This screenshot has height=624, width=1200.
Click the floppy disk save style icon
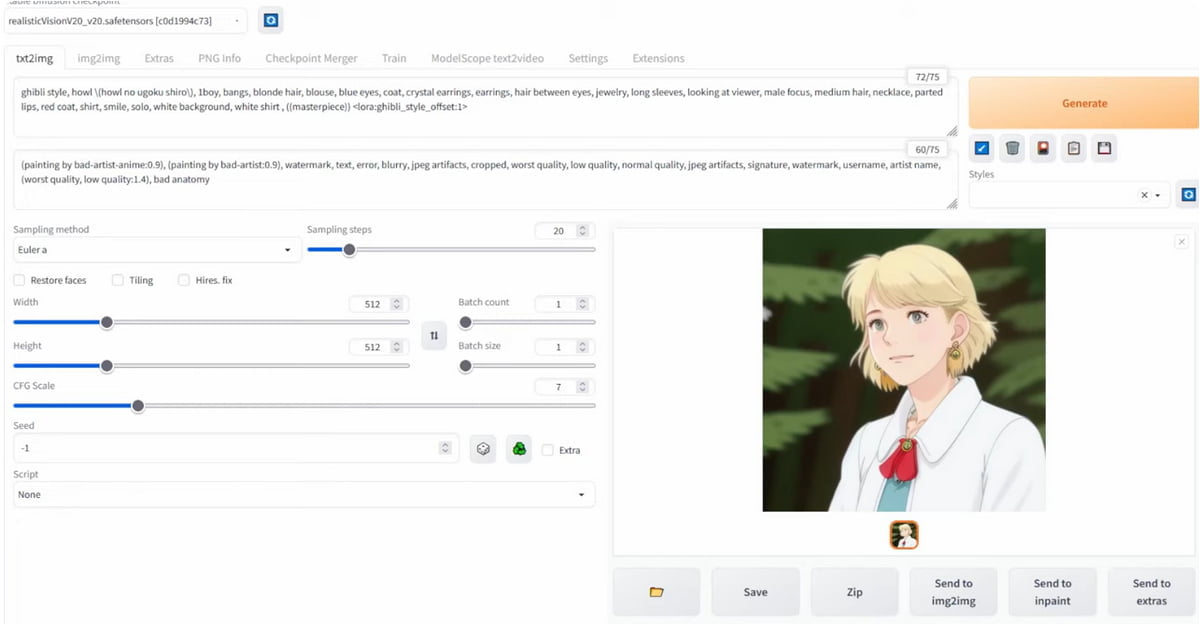coord(1103,149)
